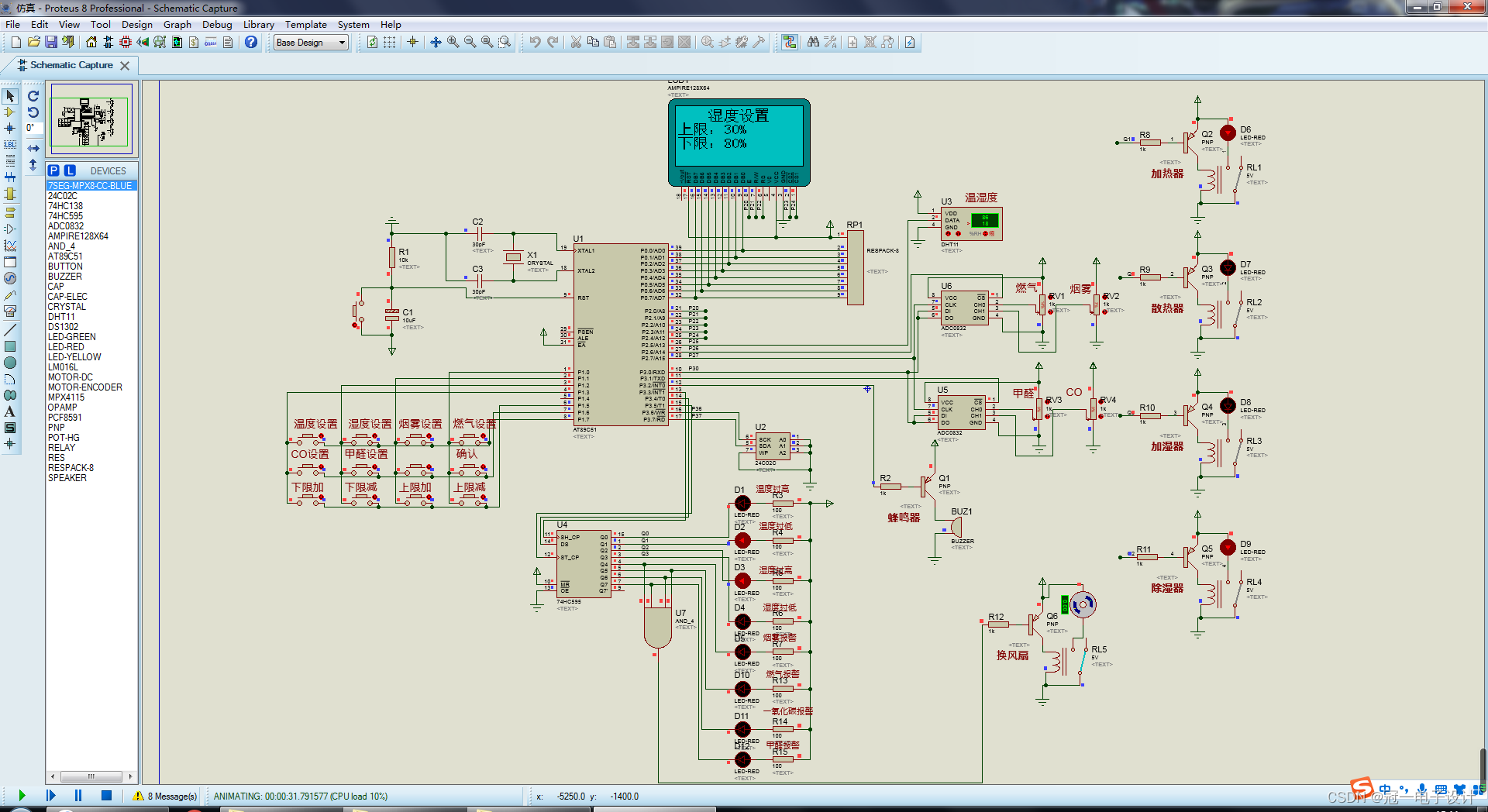Click the zoom in magnifier icon
Viewport: 1488px width, 812px height.
pos(453,42)
